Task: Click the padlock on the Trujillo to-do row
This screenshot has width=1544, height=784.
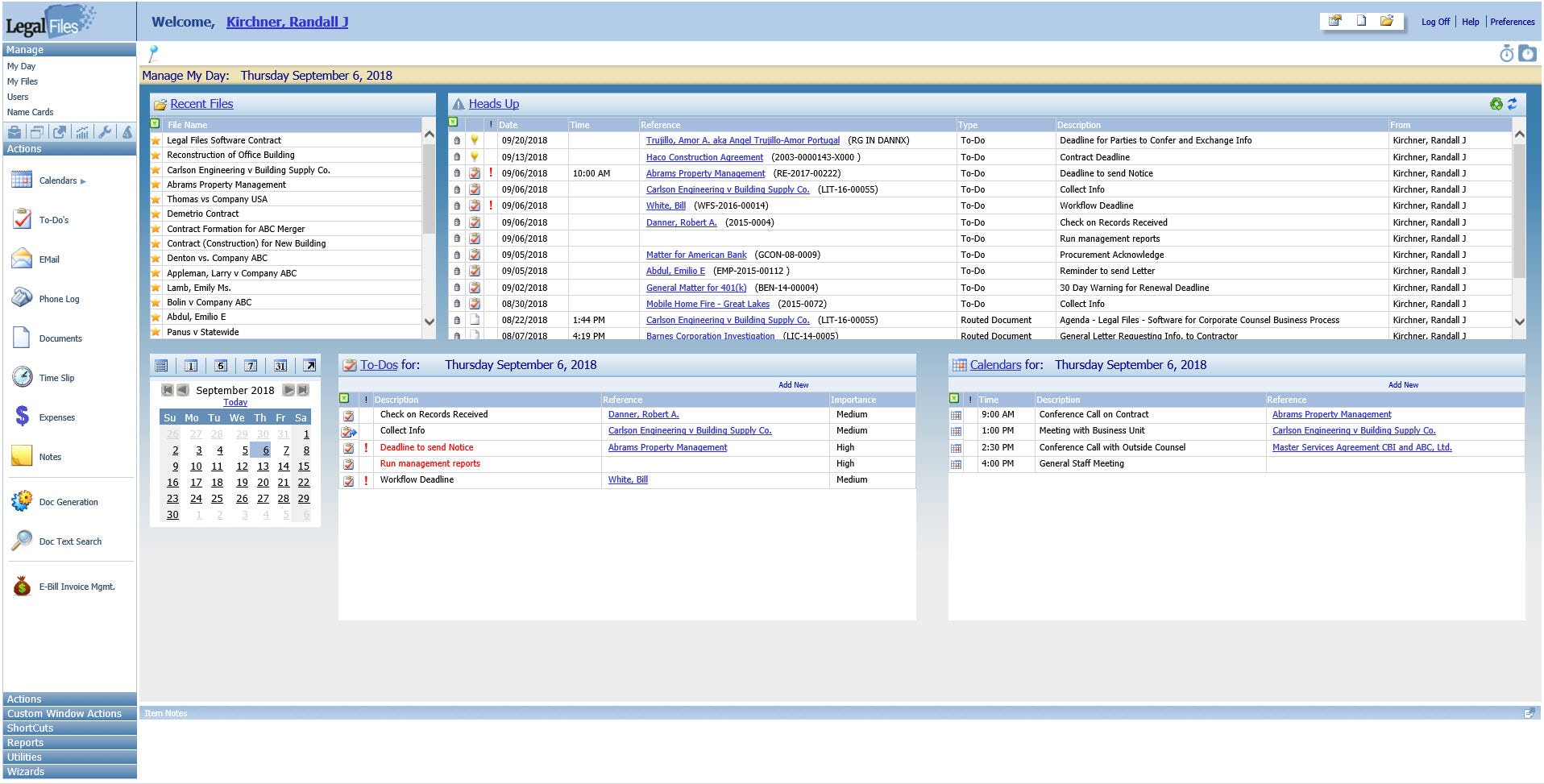Action: [456, 139]
